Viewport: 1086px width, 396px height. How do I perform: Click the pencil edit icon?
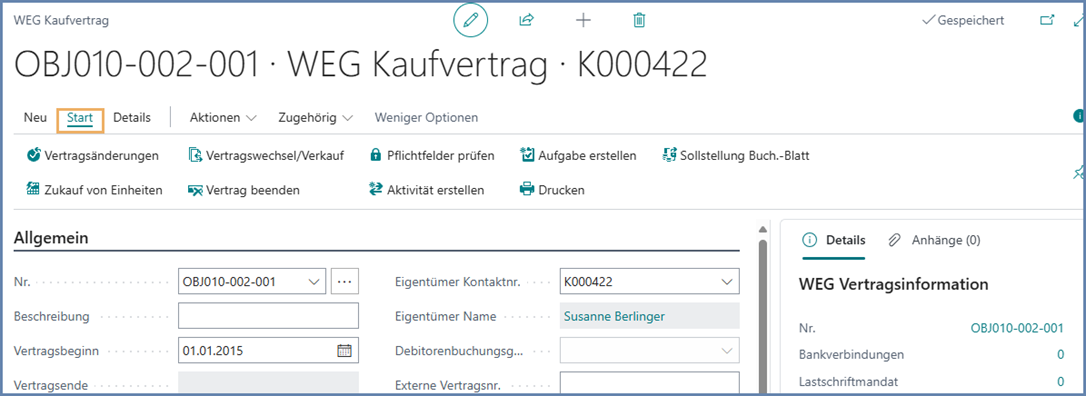471,21
